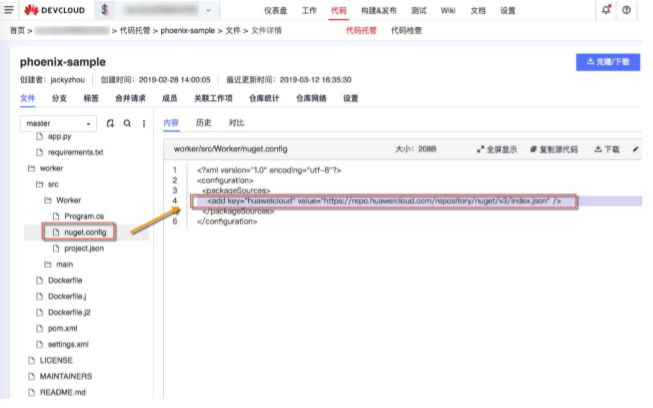Click 代码托管 in the breadcrumb
The height and width of the screenshot is (408, 653).
135,30
